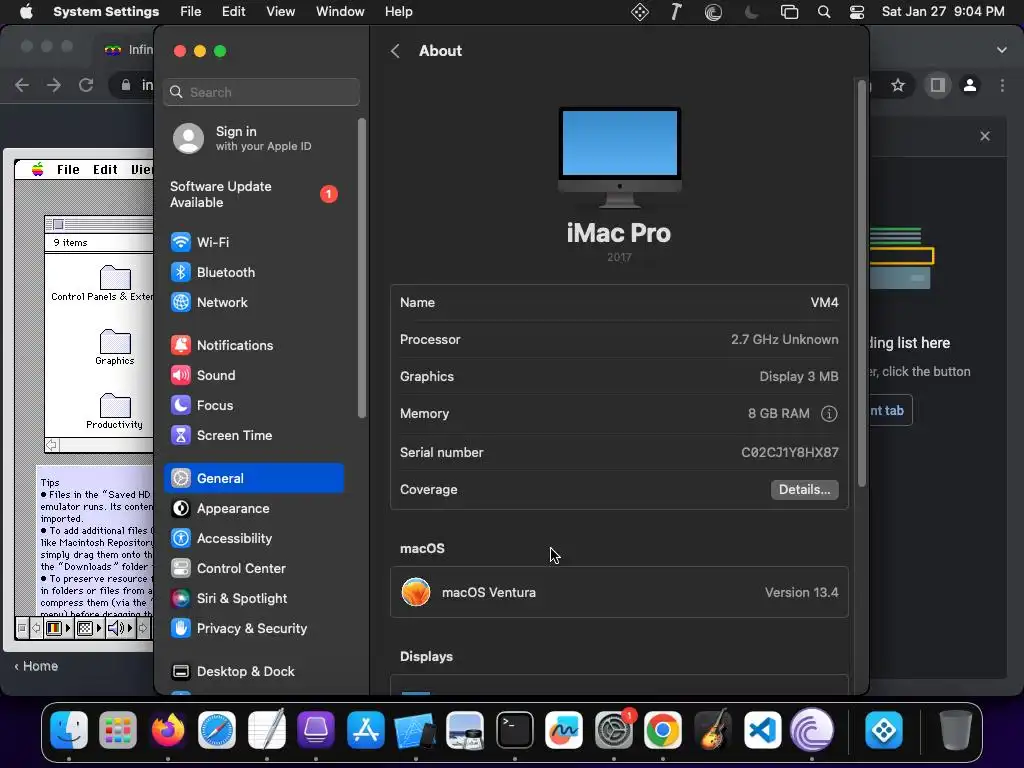Image resolution: width=1024 pixels, height=768 pixels.
Task: Click the screen mirroring menu bar icon
Action: tap(789, 12)
